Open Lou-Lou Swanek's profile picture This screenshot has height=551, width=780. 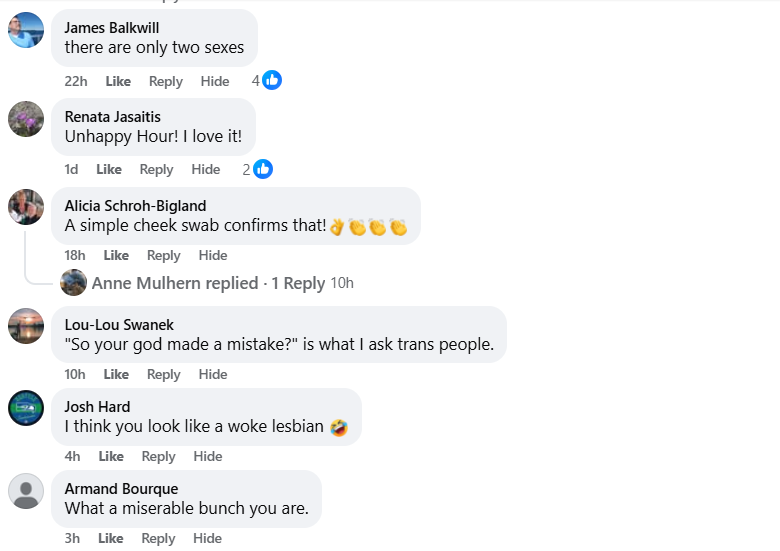(26, 326)
